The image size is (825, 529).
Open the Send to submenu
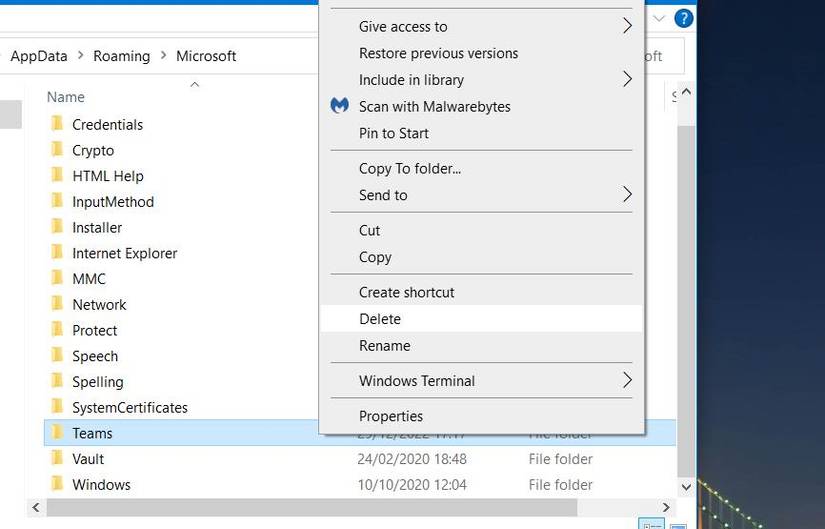tap(481, 195)
